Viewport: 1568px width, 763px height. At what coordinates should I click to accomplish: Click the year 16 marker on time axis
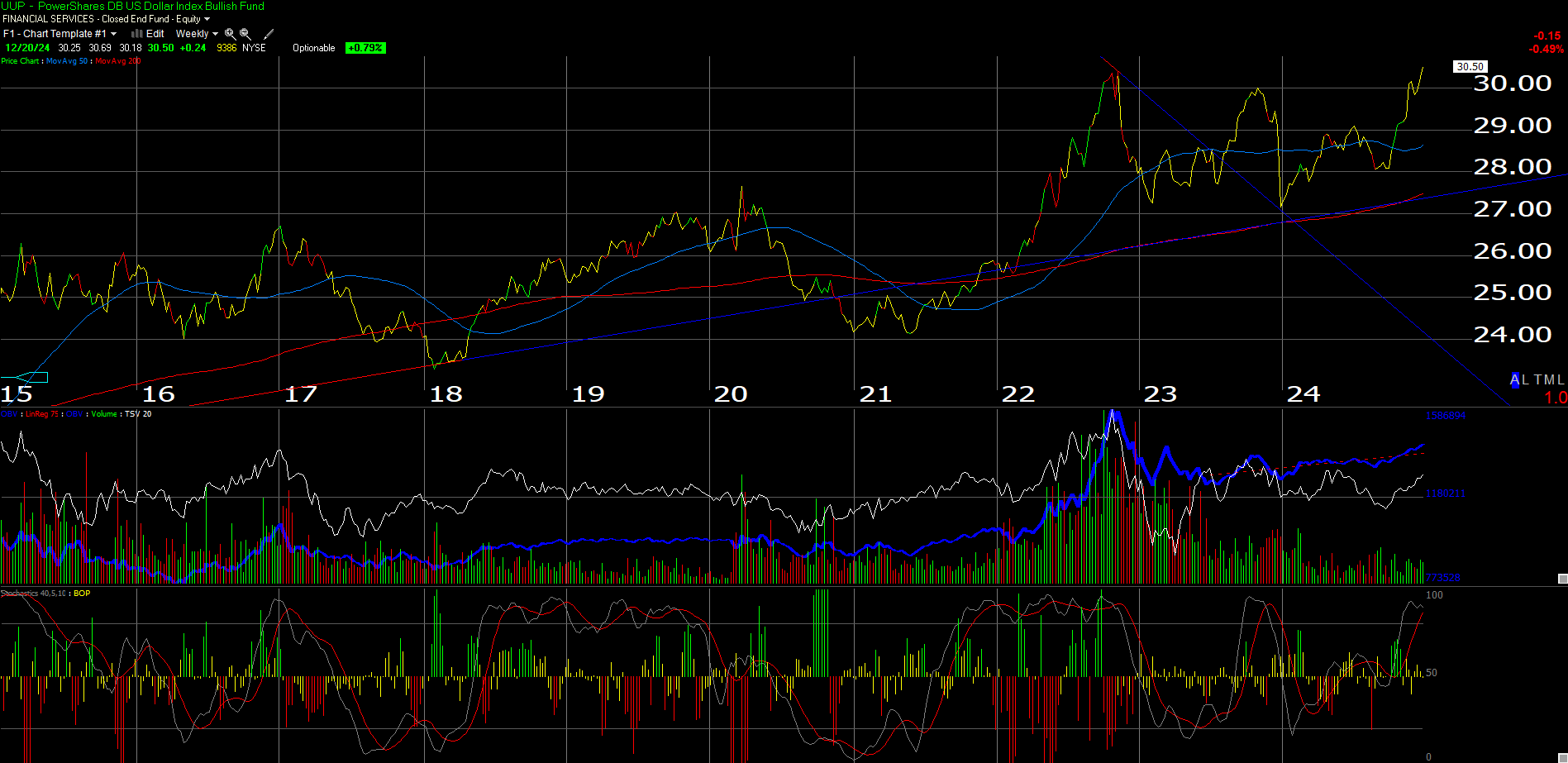coord(159,394)
